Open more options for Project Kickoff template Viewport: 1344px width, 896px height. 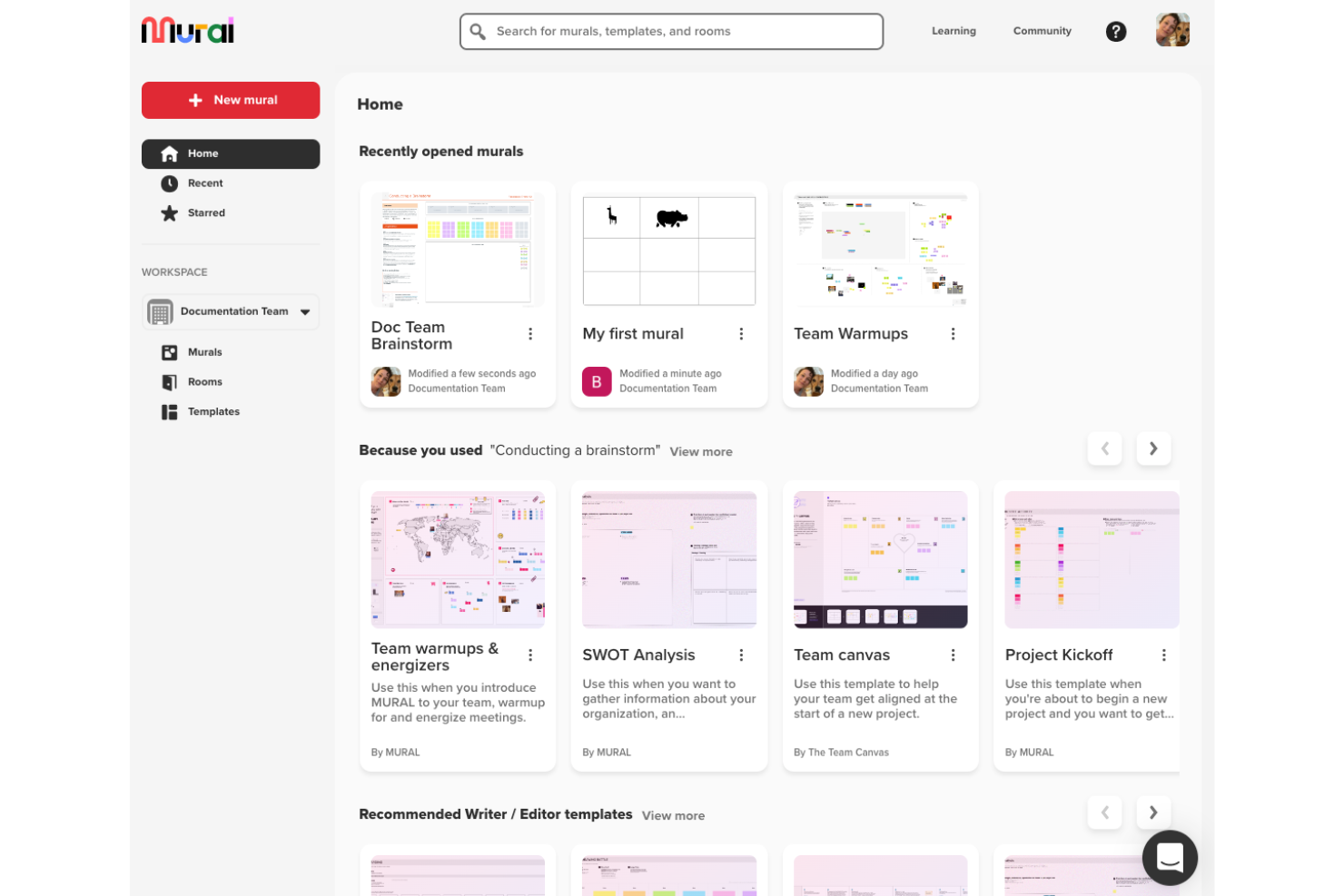[x=1163, y=655]
